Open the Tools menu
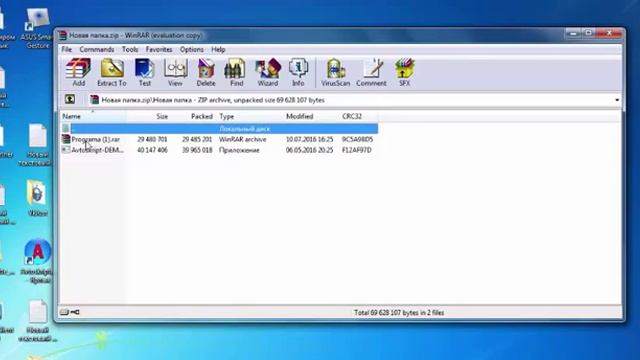Image resolution: width=640 pixels, height=360 pixels. pyautogui.click(x=130, y=49)
